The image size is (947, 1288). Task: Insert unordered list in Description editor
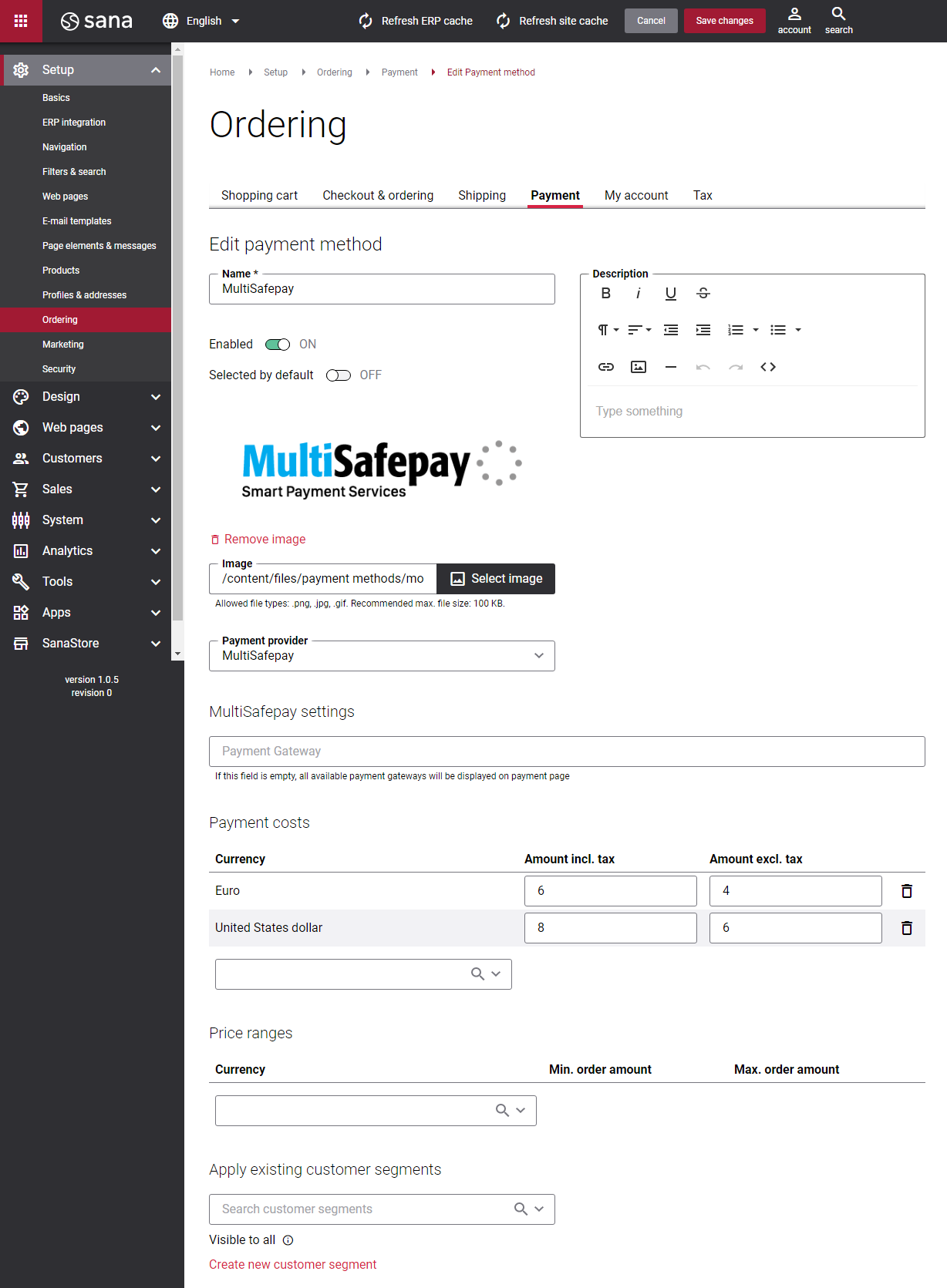[778, 330]
